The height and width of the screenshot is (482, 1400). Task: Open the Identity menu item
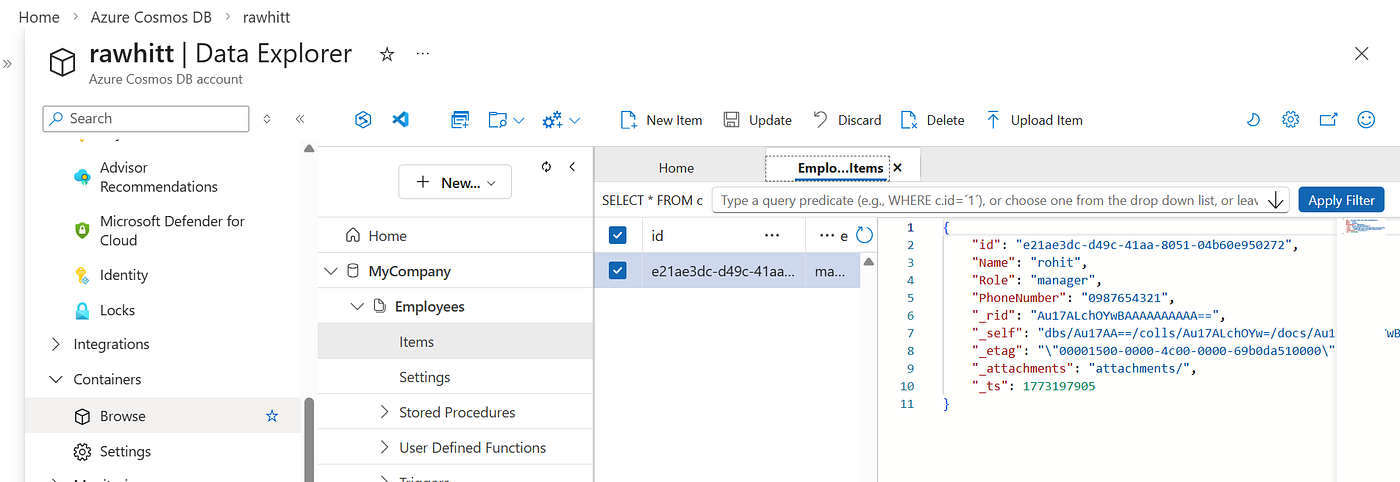coord(124,275)
